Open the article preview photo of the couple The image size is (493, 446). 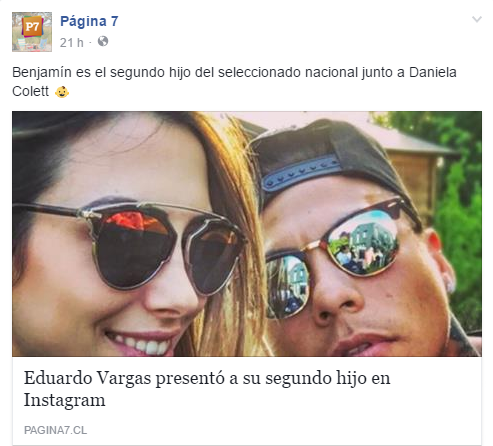(x=247, y=234)
